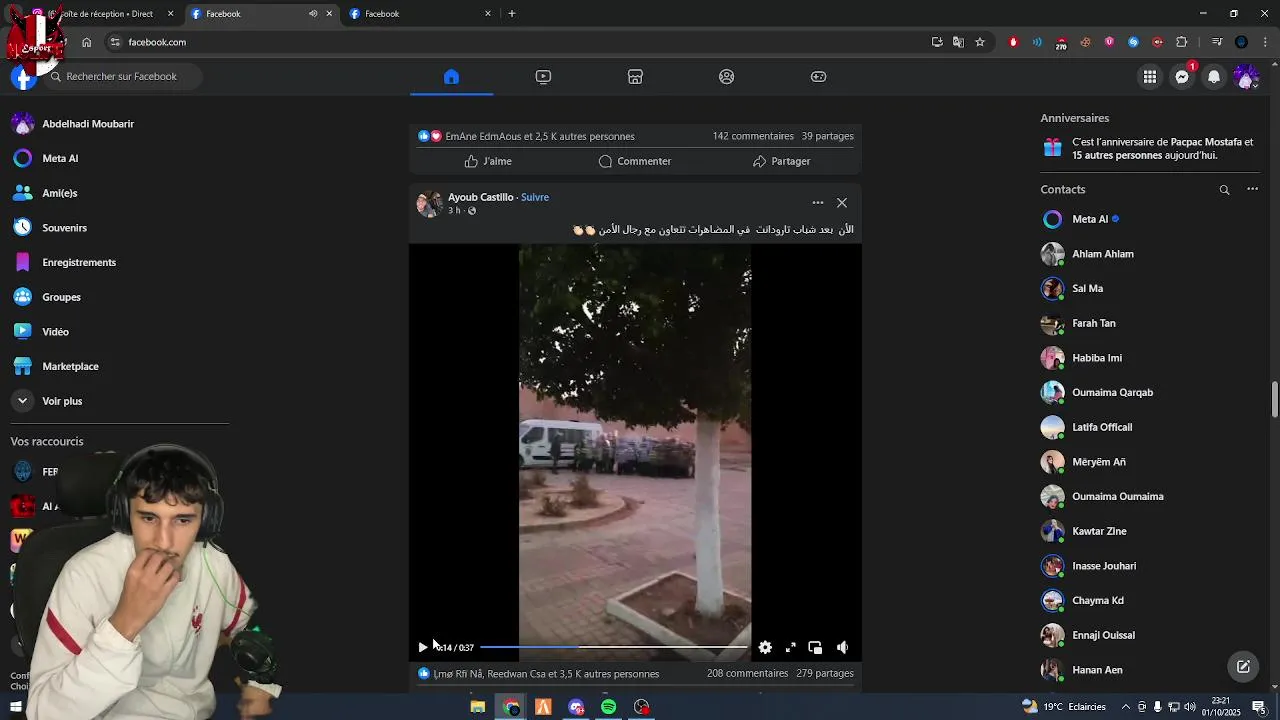Screen dimensions: 1280x720
Task: Open 142 commentaires on top post
Action: click(x=753, y=136)
